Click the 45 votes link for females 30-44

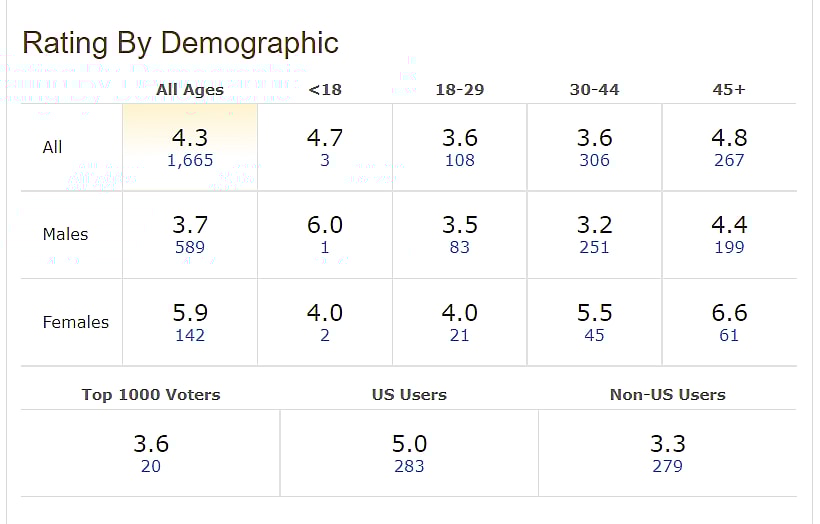(x=594, y=335)
